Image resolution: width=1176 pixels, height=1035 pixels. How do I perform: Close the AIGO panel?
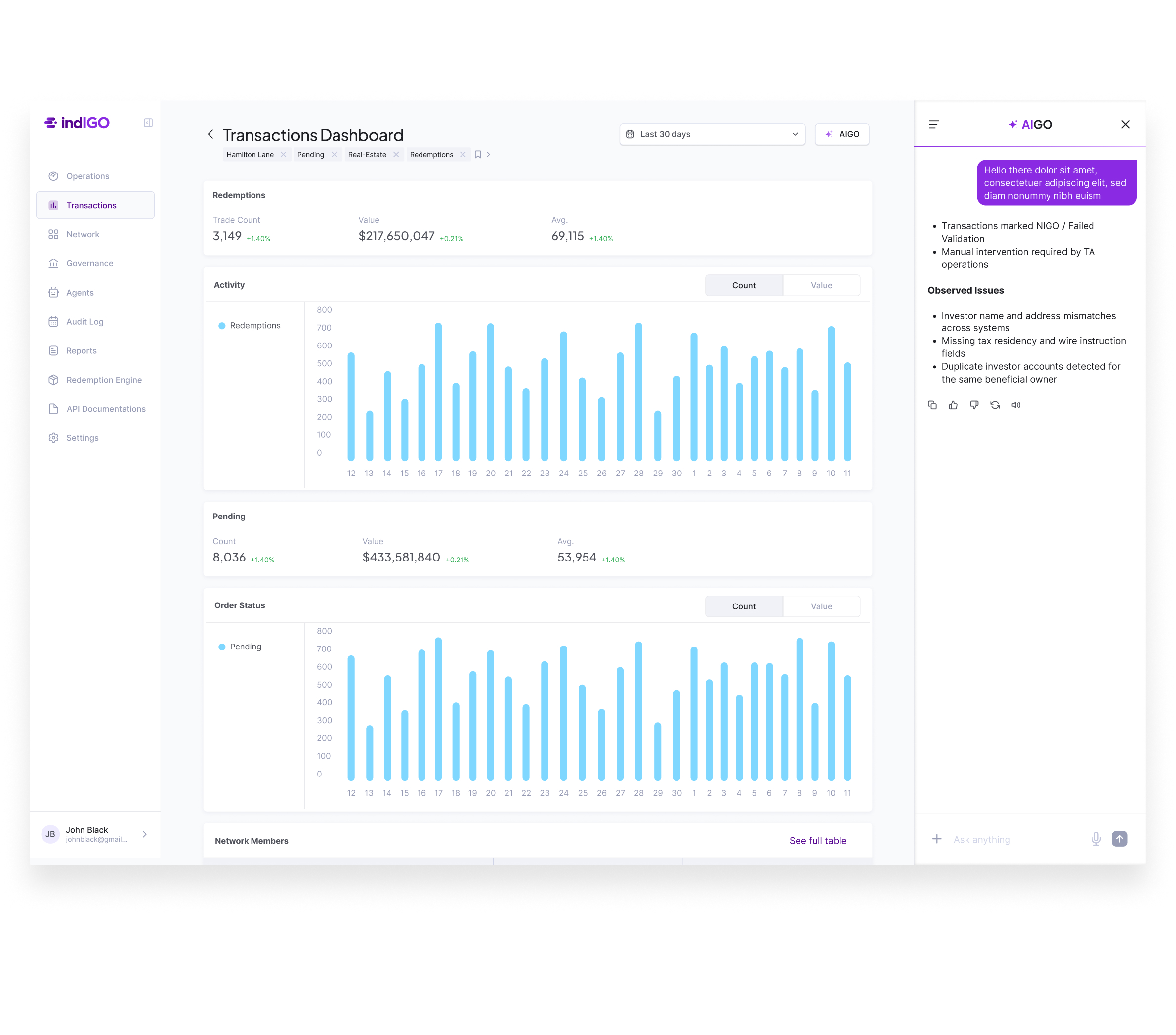(1126, 125)
